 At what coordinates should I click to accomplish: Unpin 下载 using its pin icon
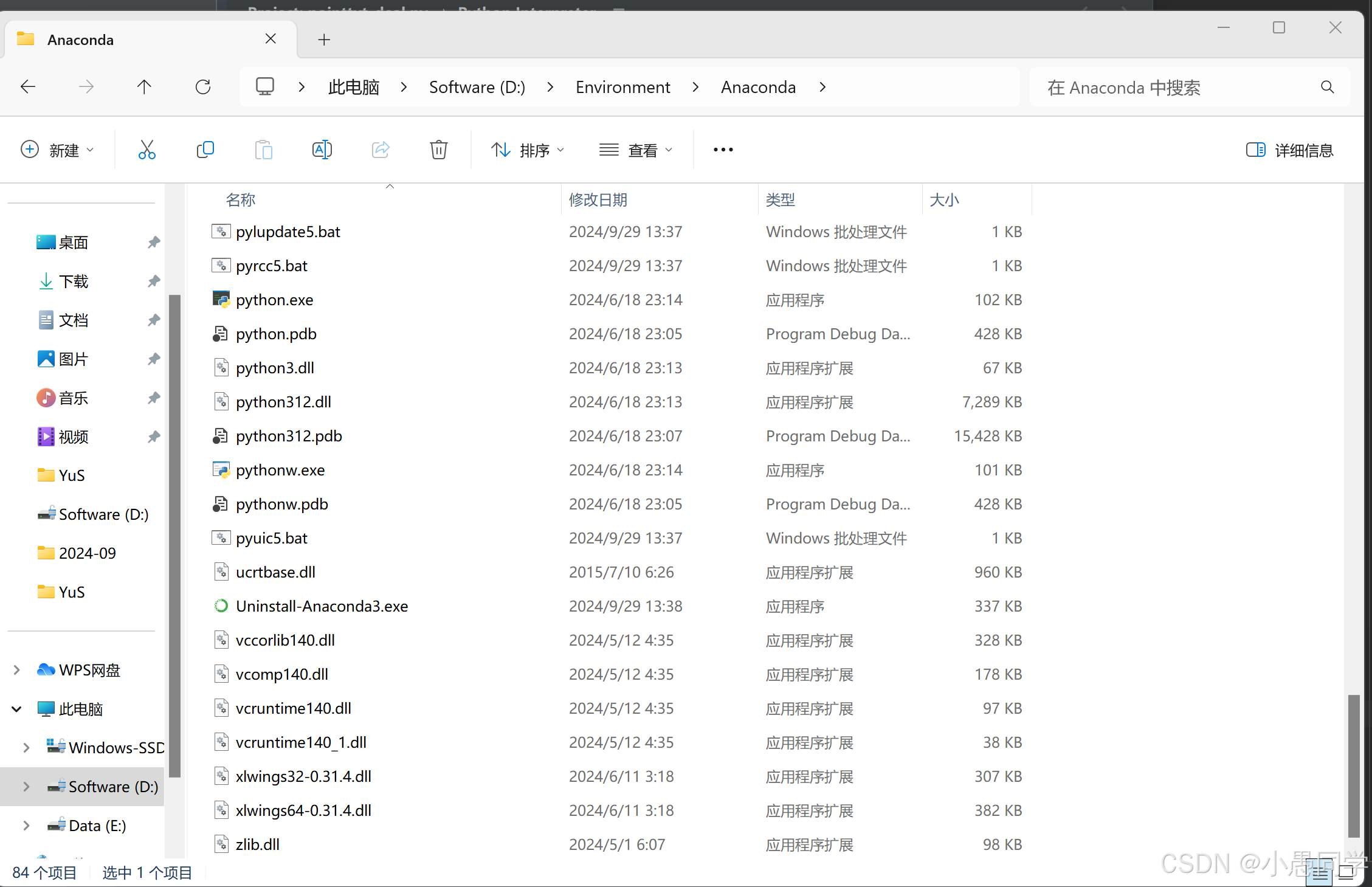(154, 281)
